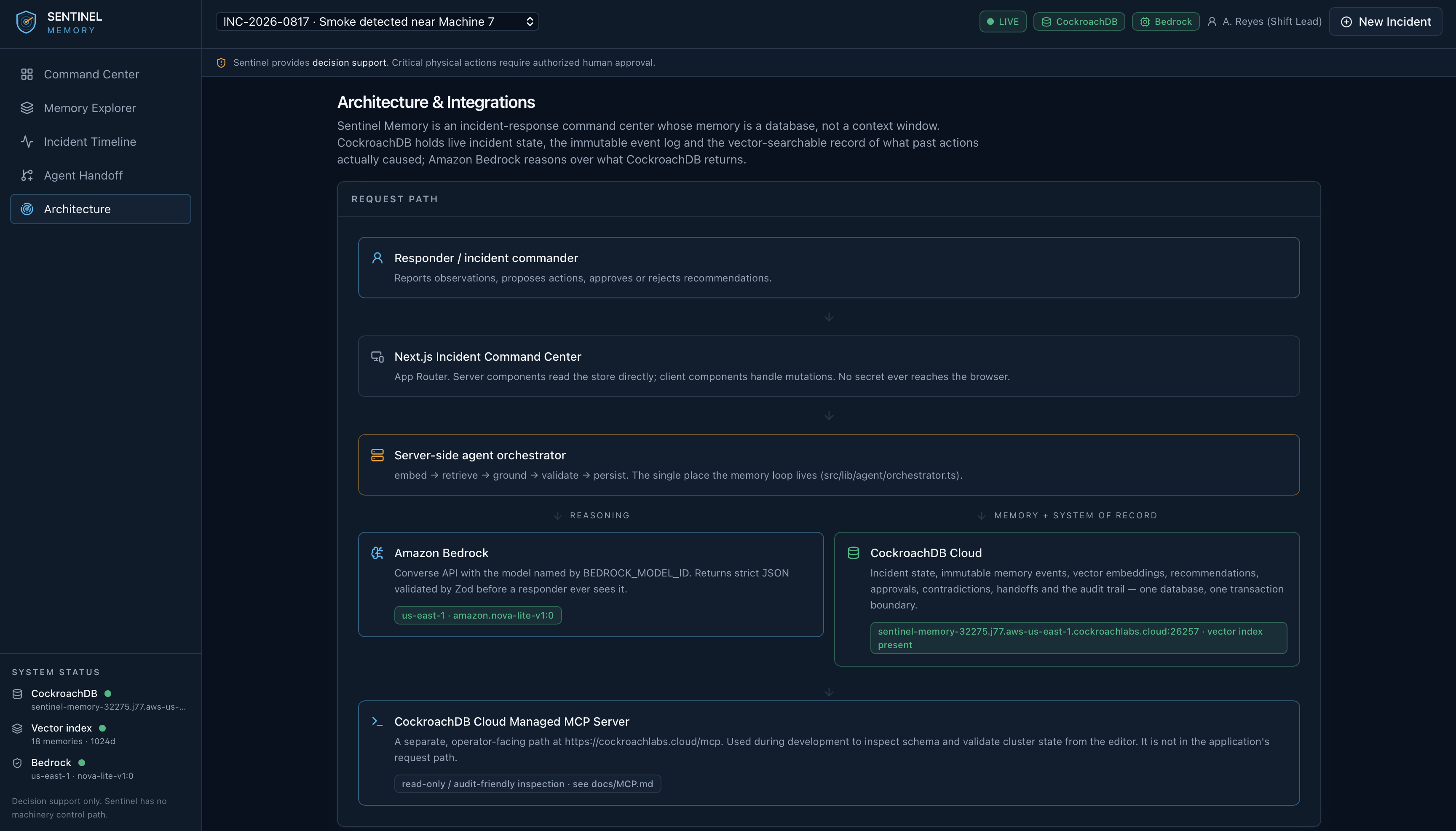This screenshot has height=831, width=1456.
Task: Go to Memory Explorer
Action: pyautogui.click(x=100, y=108)
